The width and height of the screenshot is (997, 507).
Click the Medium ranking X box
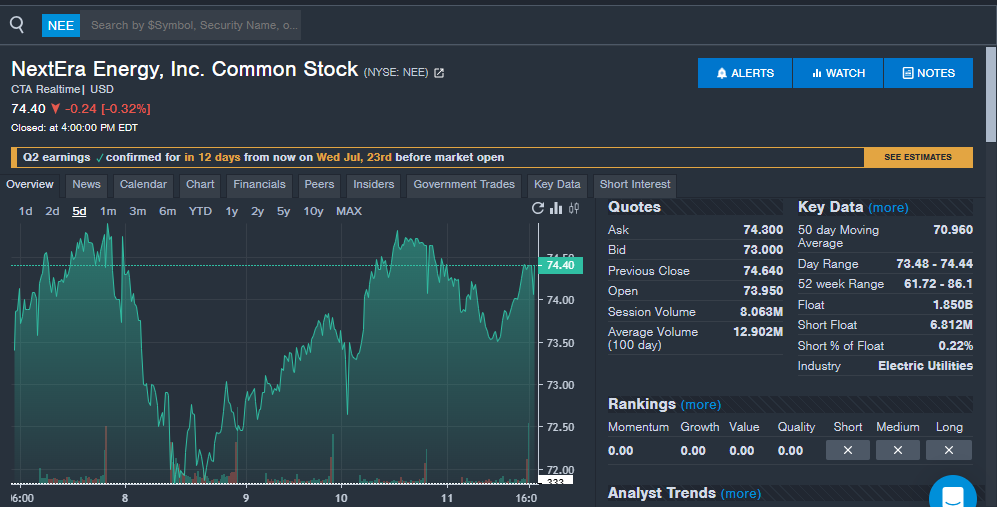(898, 450)
